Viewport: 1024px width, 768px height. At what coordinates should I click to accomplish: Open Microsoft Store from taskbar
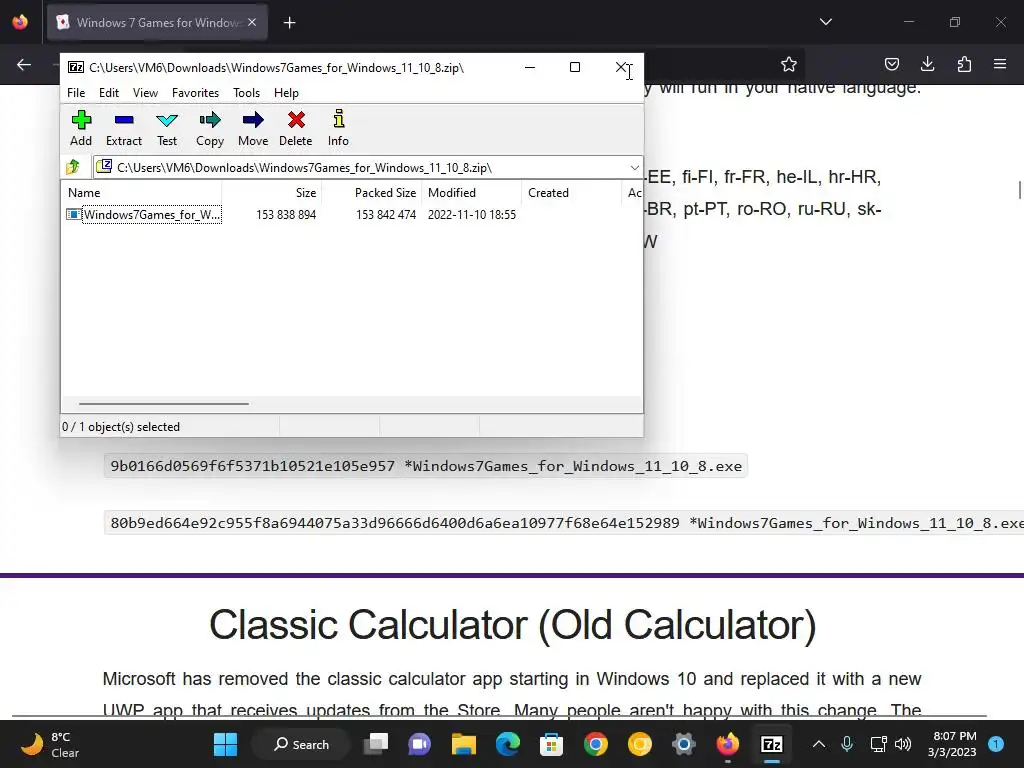(x=551, y=744)
